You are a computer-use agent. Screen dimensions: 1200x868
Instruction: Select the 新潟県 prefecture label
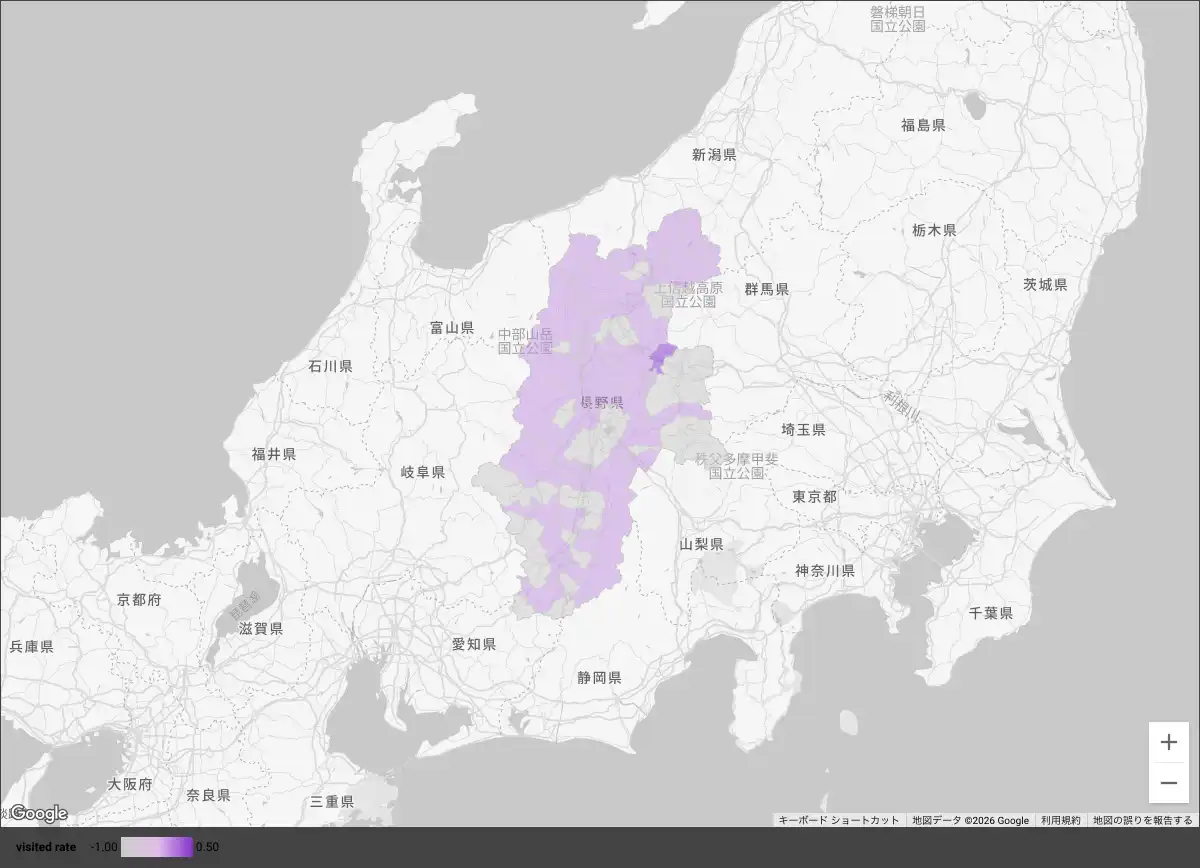(714, 155)
